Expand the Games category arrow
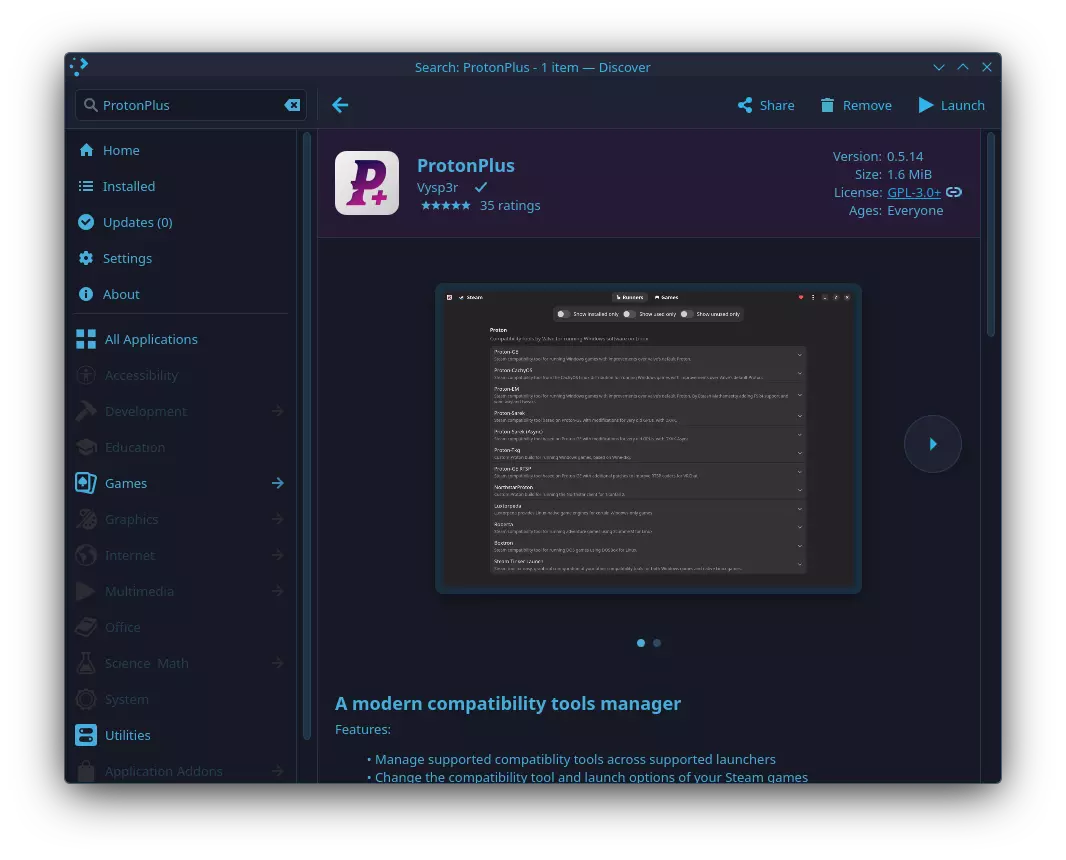 [278, 483]
